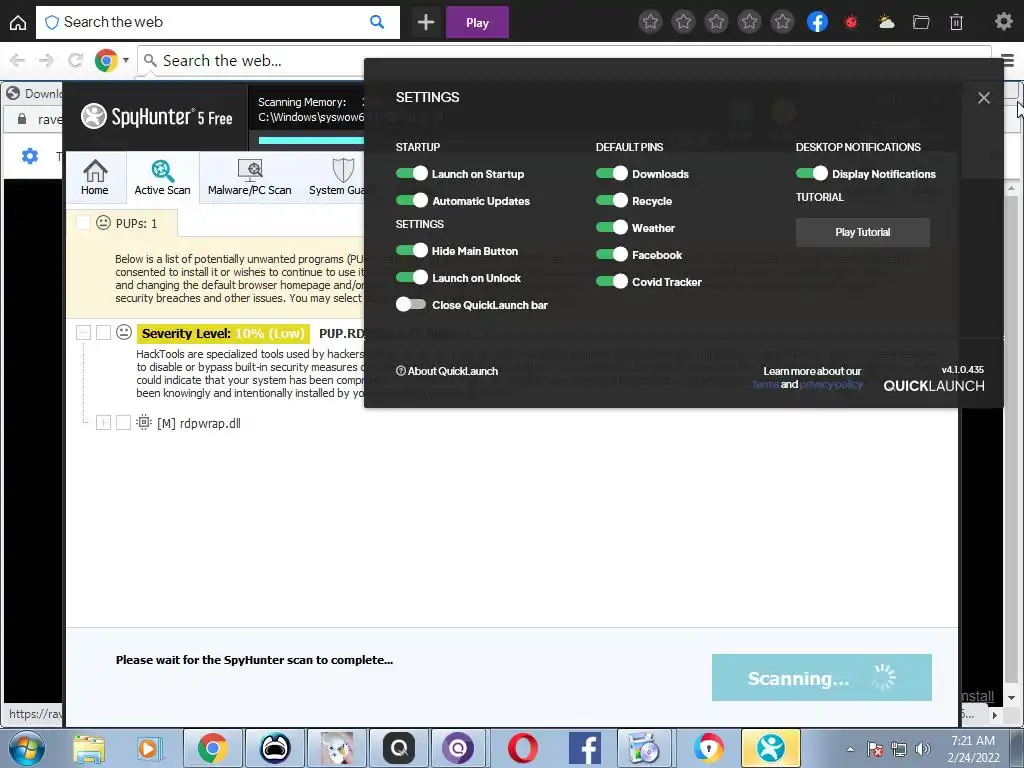
Task: Toggle the Downloads default pin
Action: [612, 173]
